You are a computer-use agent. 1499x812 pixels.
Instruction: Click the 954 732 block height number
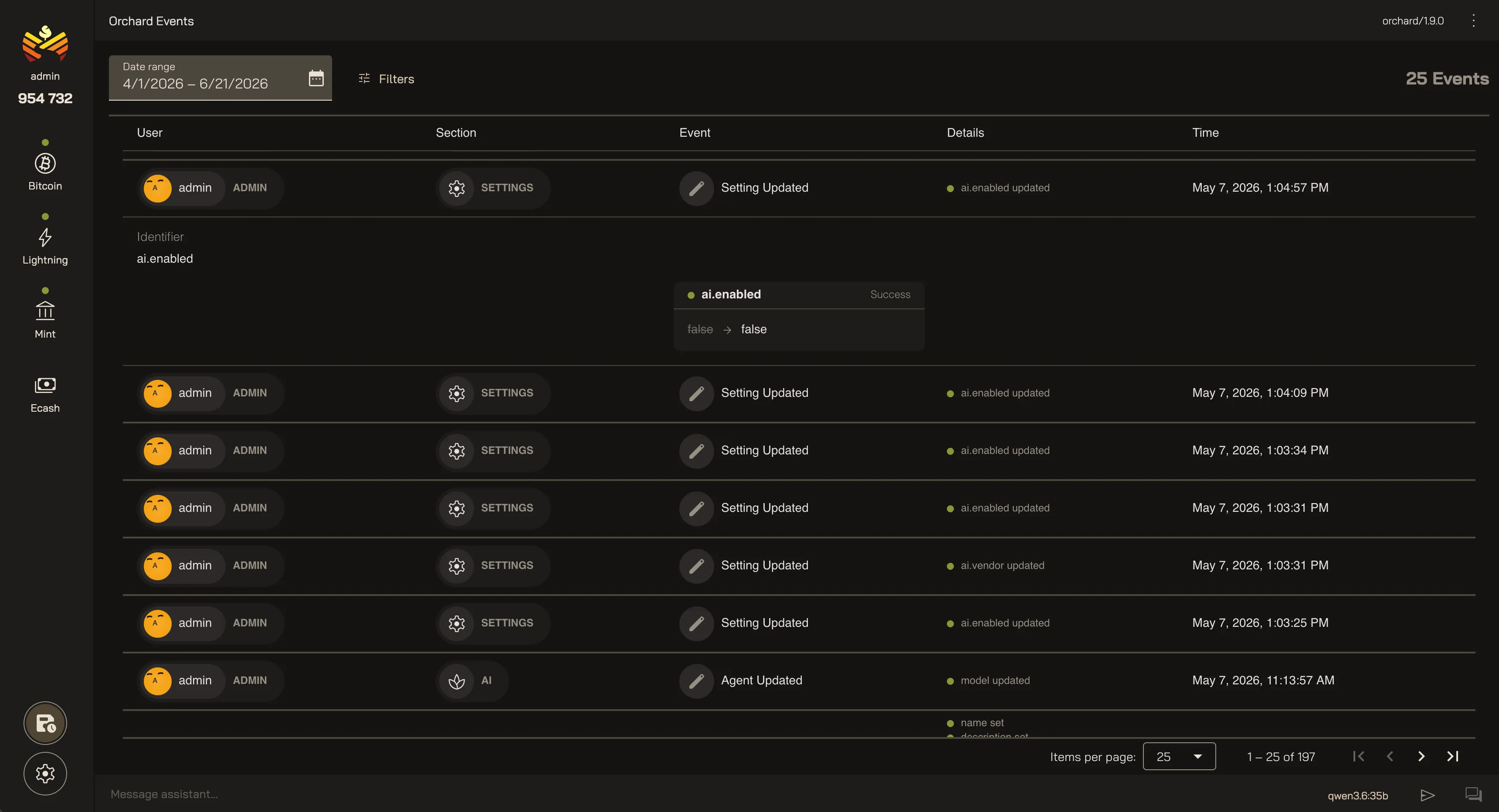[45, 98]
